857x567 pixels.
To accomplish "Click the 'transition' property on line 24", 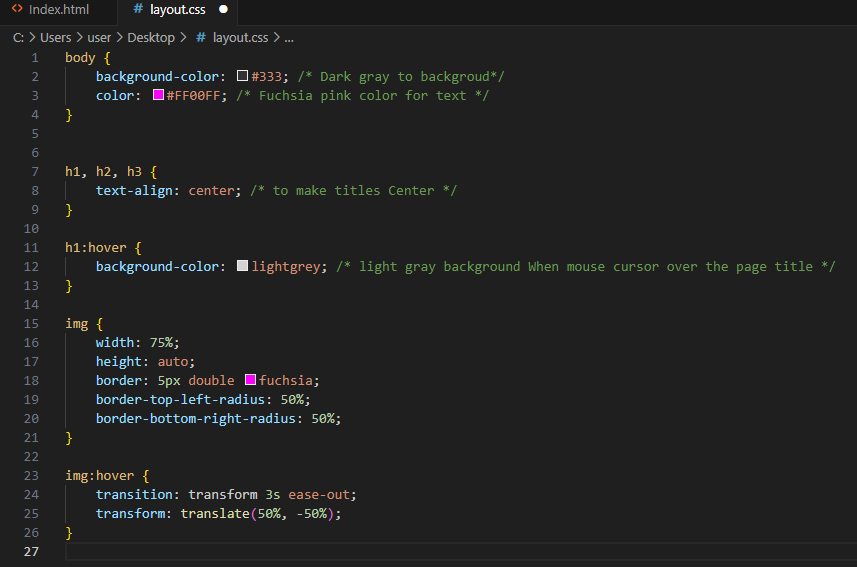I will pos(134,495).
